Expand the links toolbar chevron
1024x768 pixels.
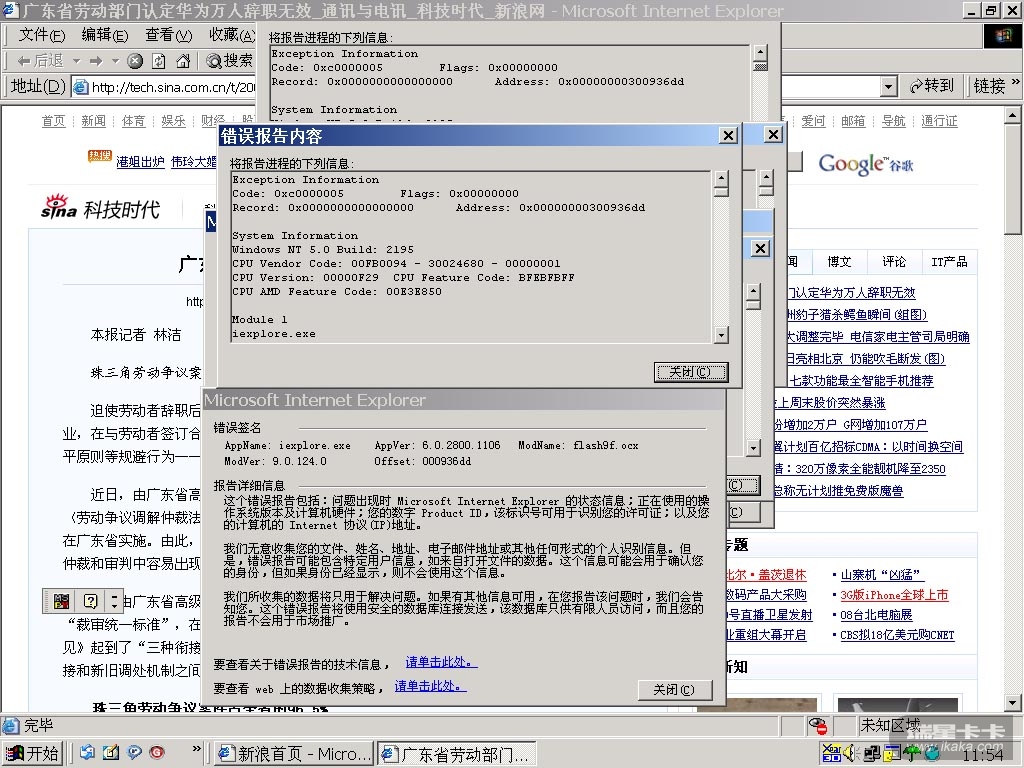click(1014, 82)
